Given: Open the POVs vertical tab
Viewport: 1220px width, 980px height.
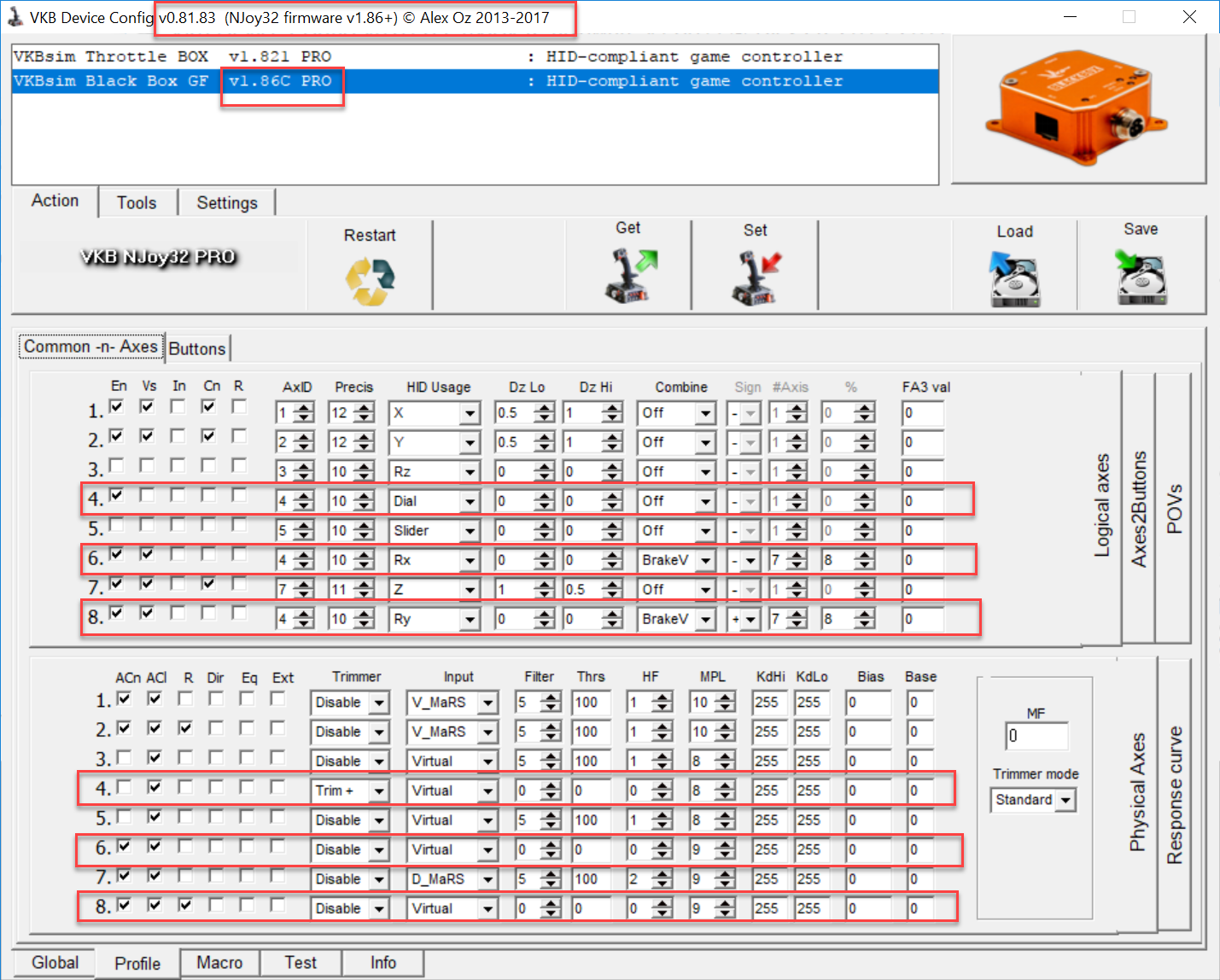Looking at the screenshot, I should (x=1174, y=509).
